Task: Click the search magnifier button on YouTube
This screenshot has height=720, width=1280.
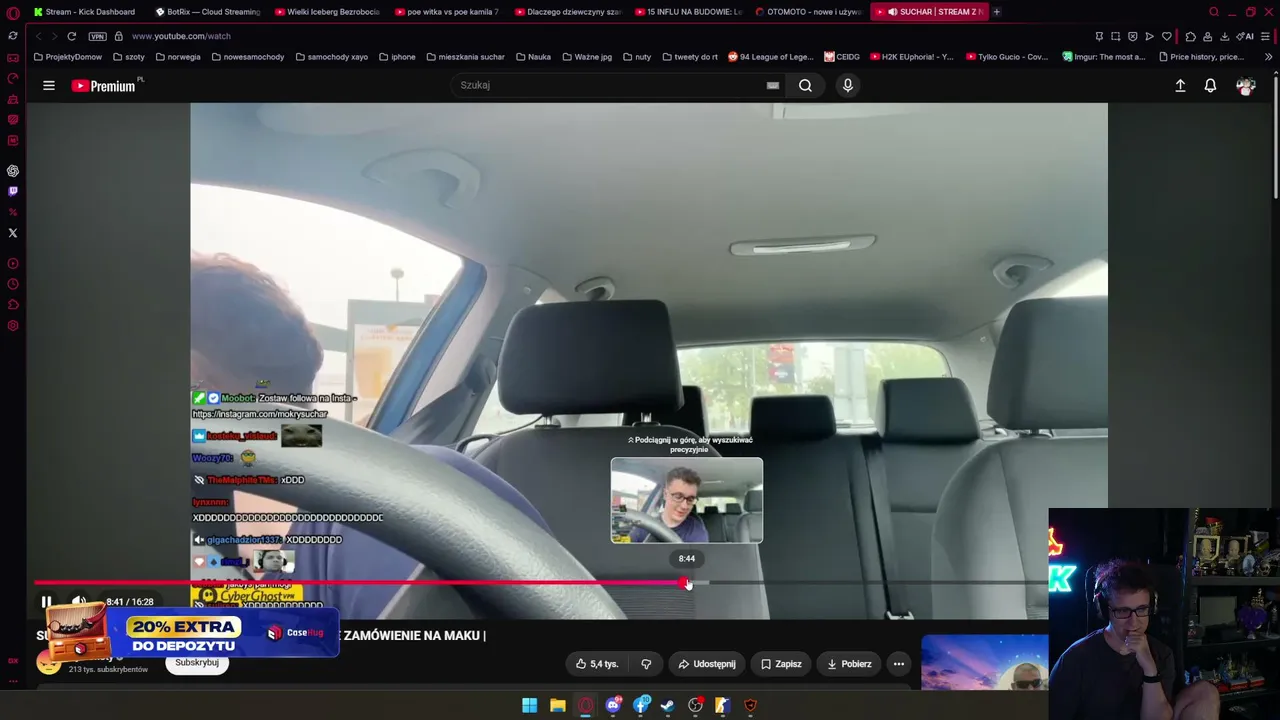Action: [x=805, y=86]
